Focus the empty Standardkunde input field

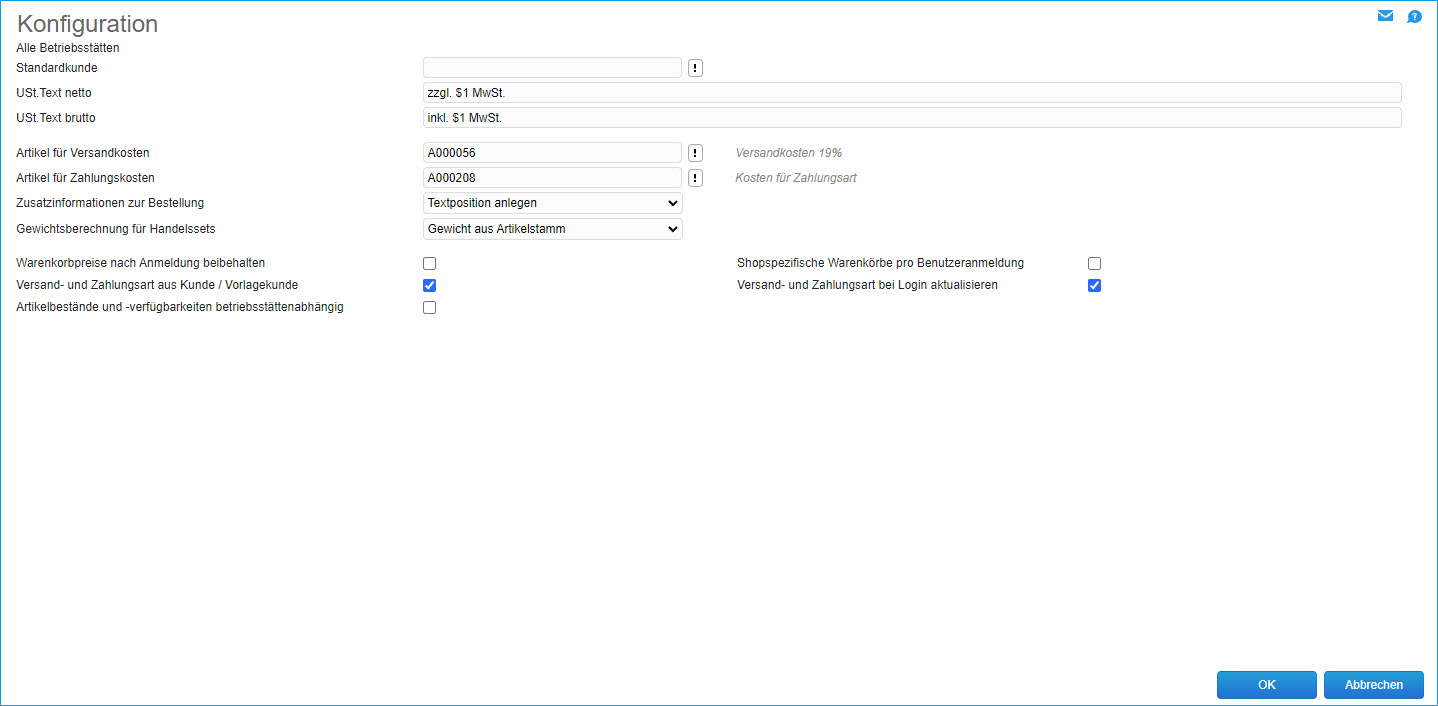[552, 68]
